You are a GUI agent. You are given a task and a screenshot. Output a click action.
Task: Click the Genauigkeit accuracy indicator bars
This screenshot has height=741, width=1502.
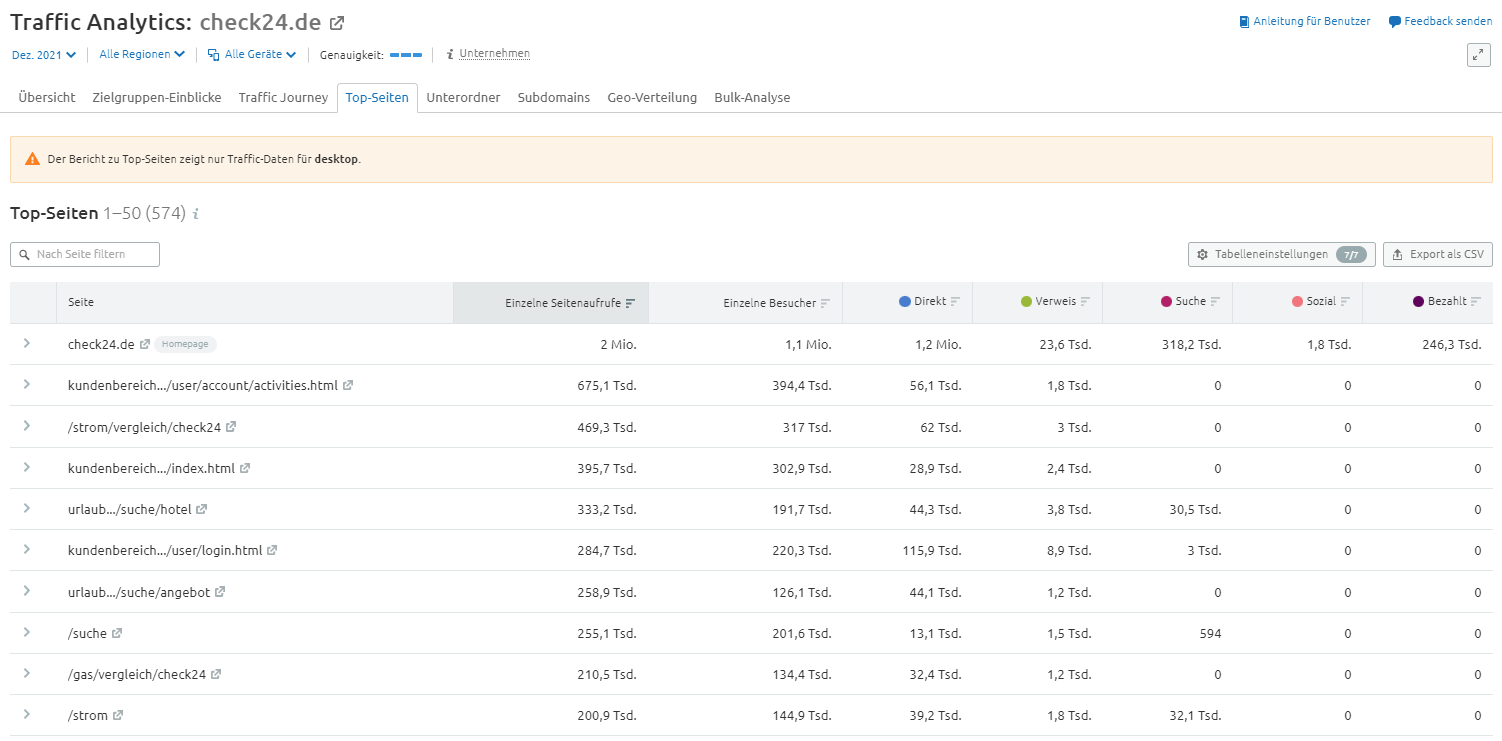coord(406,55)
